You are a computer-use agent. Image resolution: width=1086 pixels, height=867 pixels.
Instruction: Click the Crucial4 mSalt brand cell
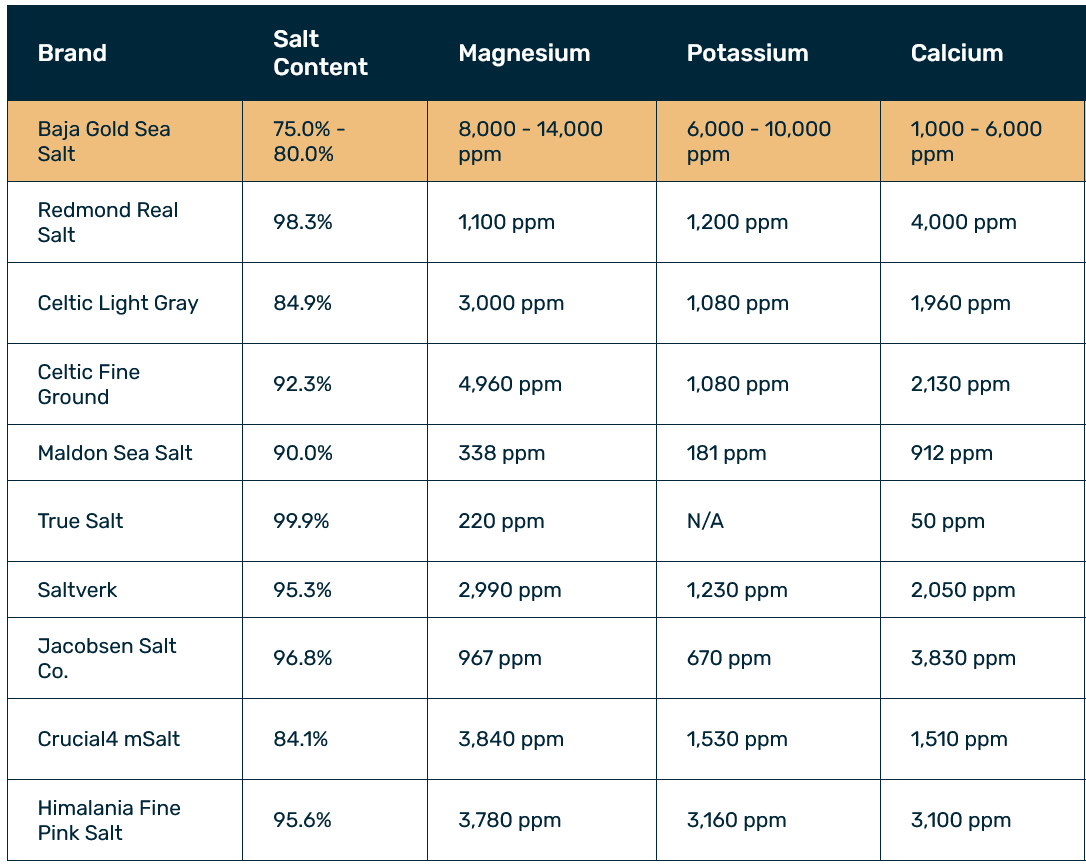pos(125,739)
